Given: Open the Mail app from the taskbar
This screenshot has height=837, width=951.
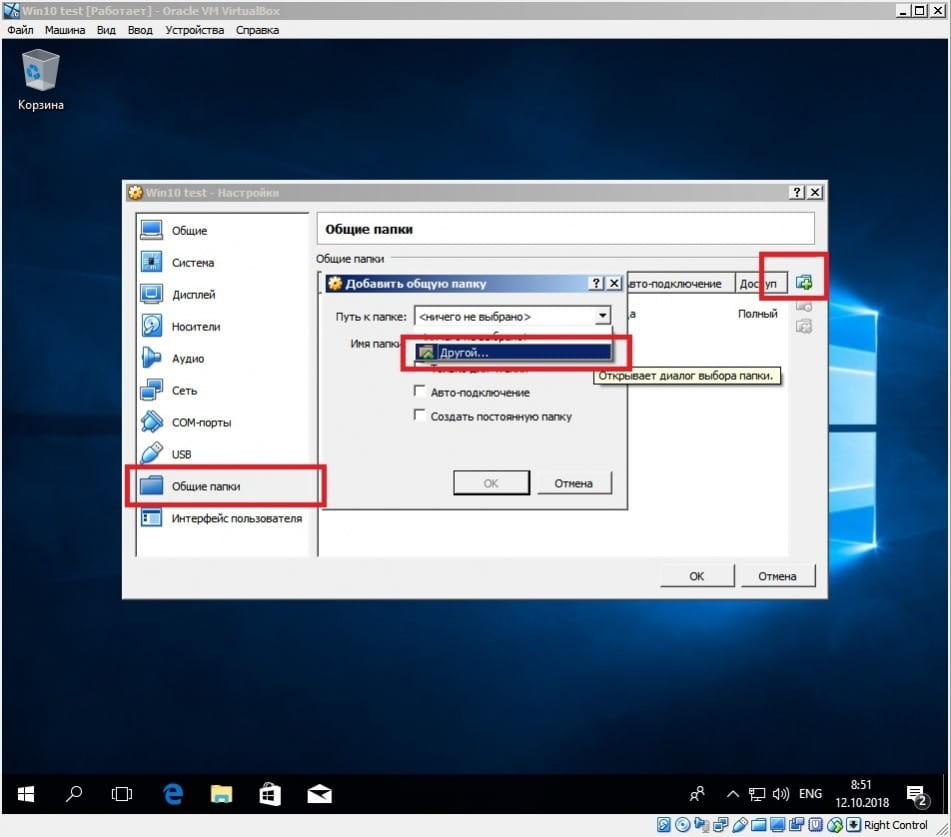Looking at the screenshot, I should 320,794.
